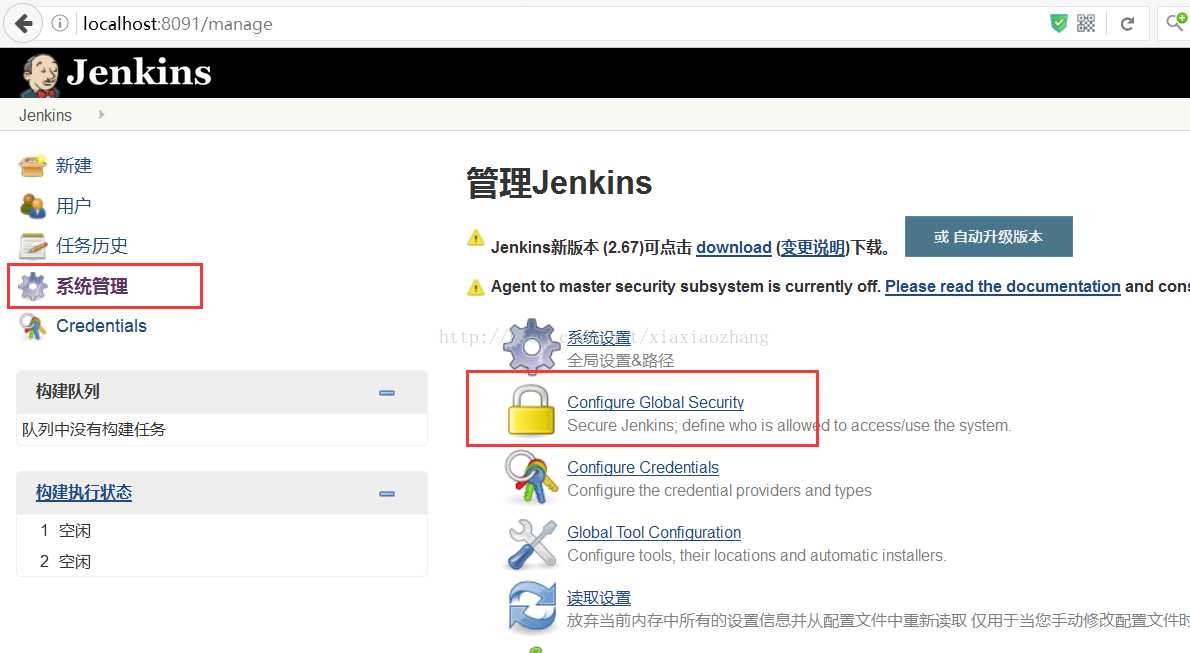Image resolution: width=1190 pixels, height=653 pixels.
Task: Click the keys icon for Configure Credentials
Action: [530, 477]
